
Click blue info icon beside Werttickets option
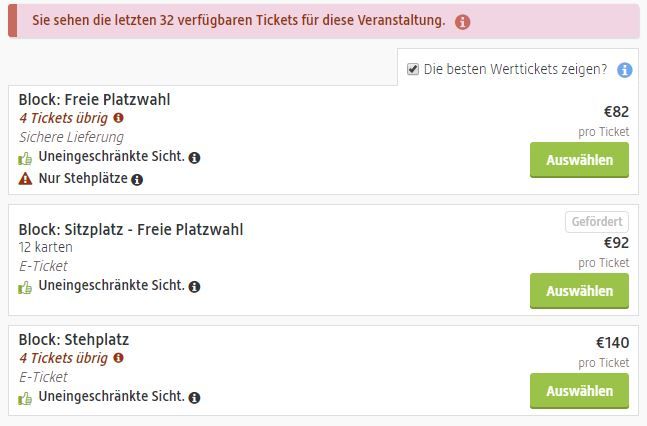(624, 70)
